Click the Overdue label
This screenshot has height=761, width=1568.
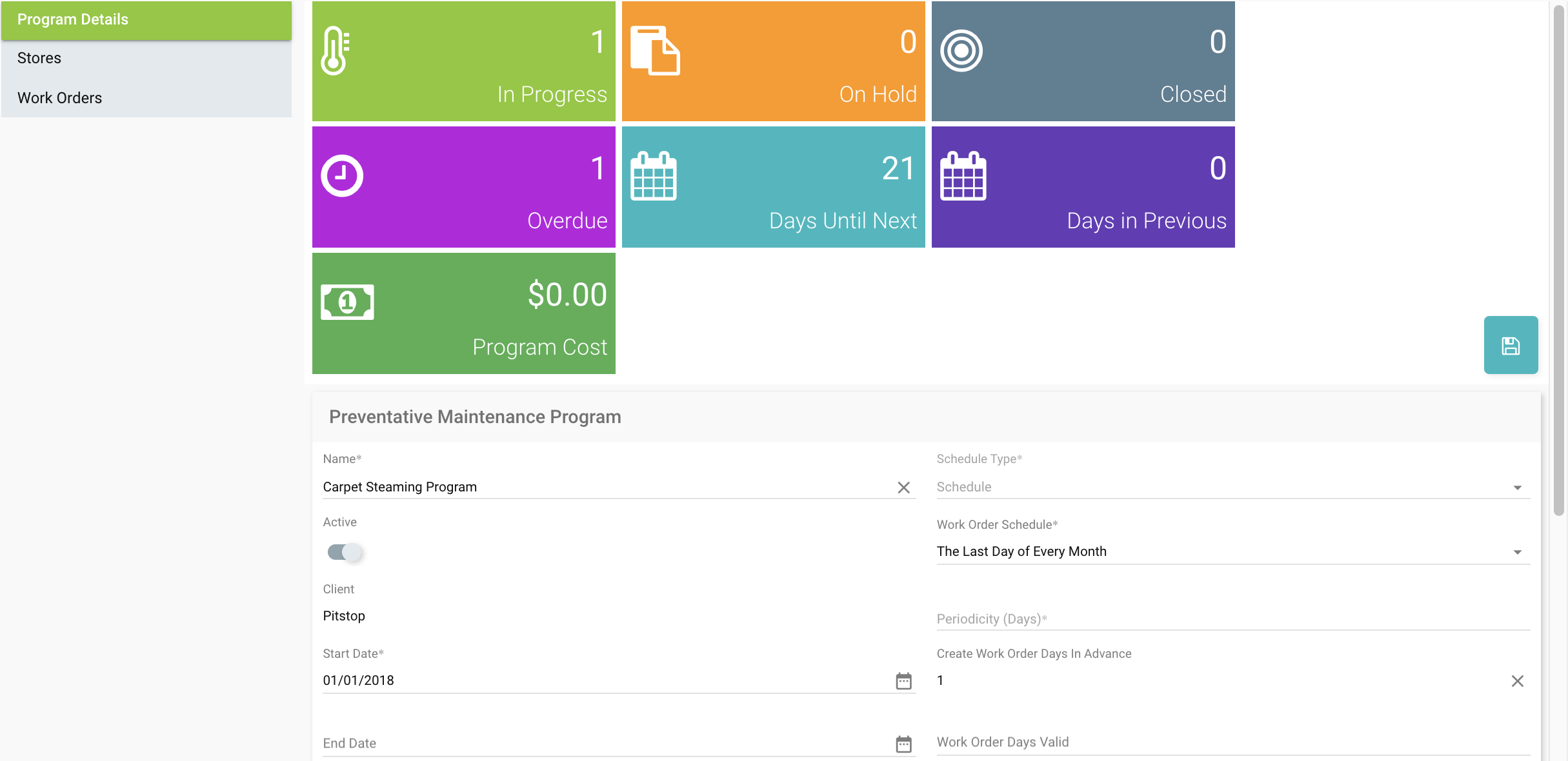pos(567,221)
